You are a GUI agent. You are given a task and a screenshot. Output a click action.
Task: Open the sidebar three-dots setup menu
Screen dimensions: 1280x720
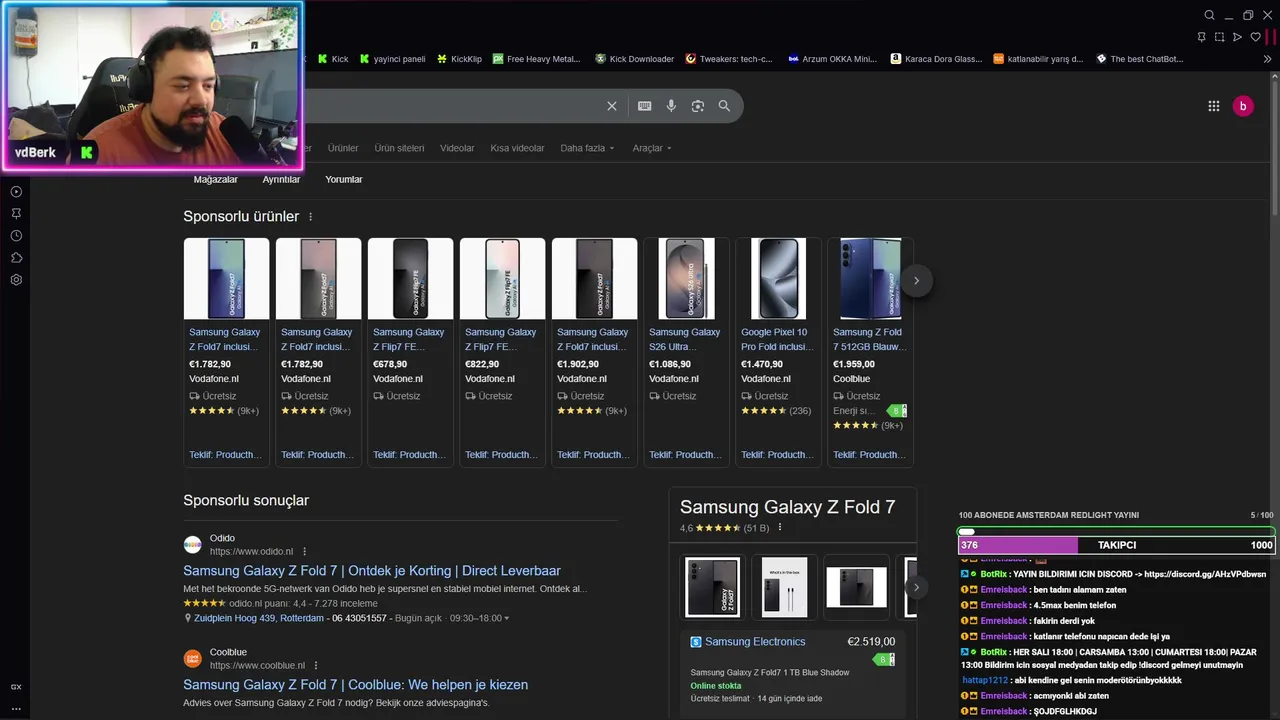pos(16,709)
